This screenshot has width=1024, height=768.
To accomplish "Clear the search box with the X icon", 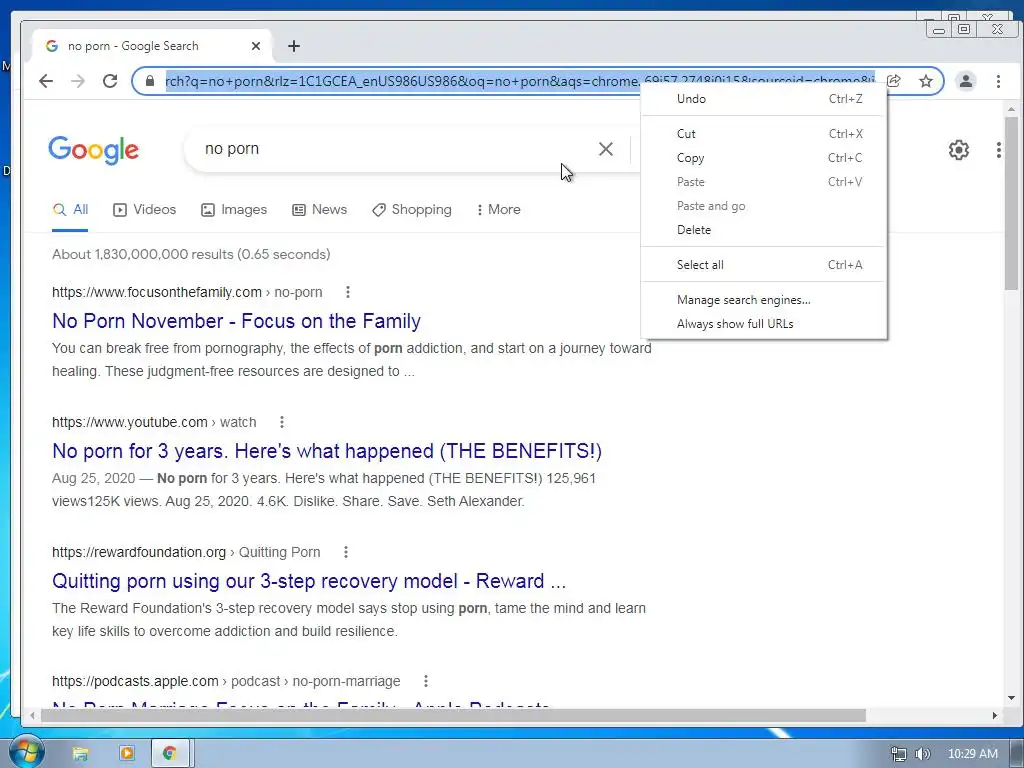I will [605, 149].
